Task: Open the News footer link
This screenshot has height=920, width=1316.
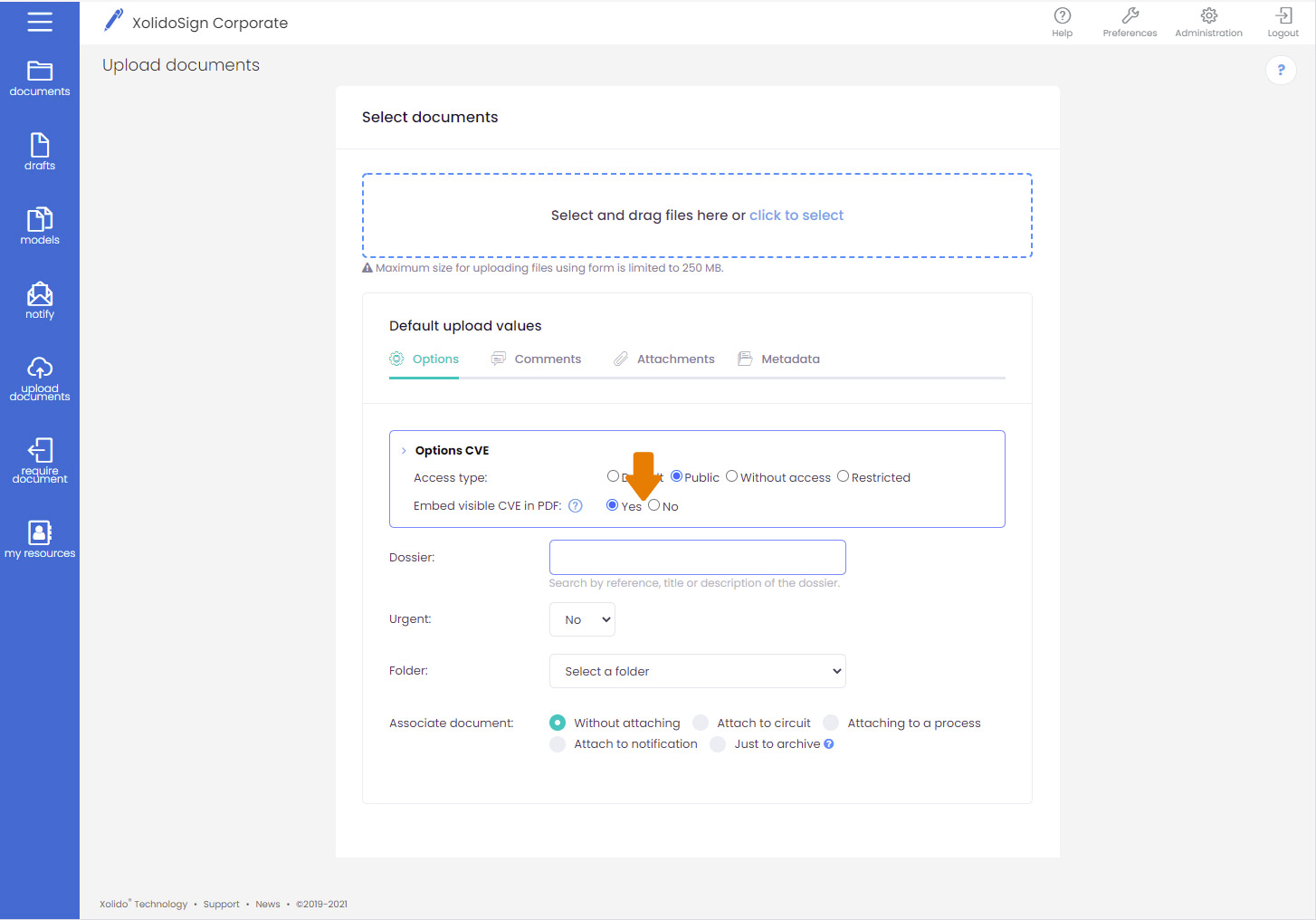Action: 268,904
